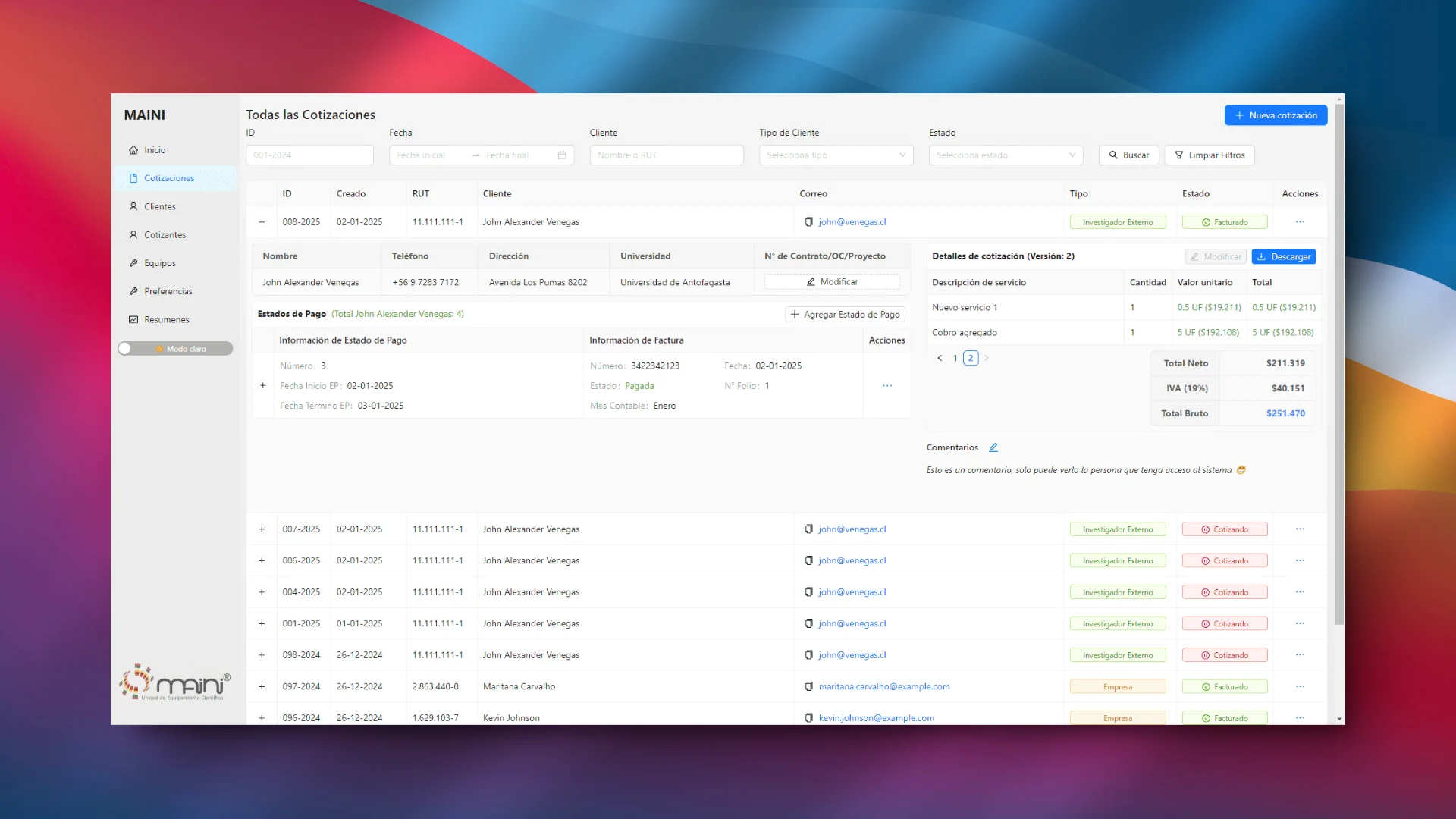Download quotation with Descargar button

tap(1284, 257)
